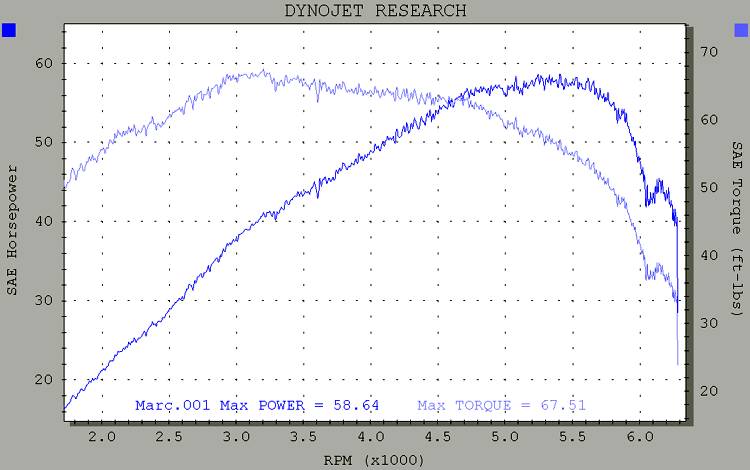Click the DYNOJET RESEARCH chart title

coord(375,11)
